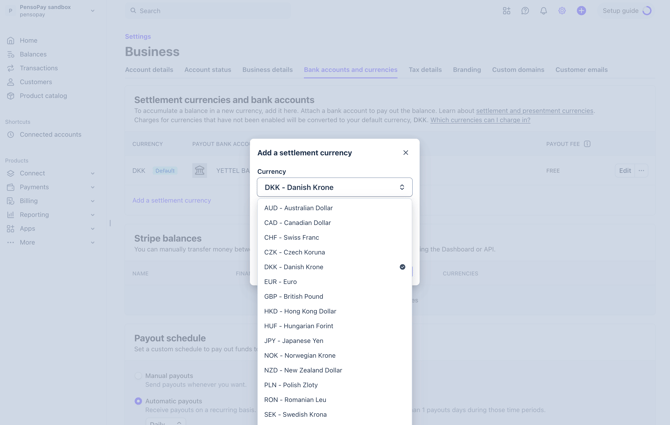
Task: Switch to Account status tab
Action: click(x=208, y=70)
